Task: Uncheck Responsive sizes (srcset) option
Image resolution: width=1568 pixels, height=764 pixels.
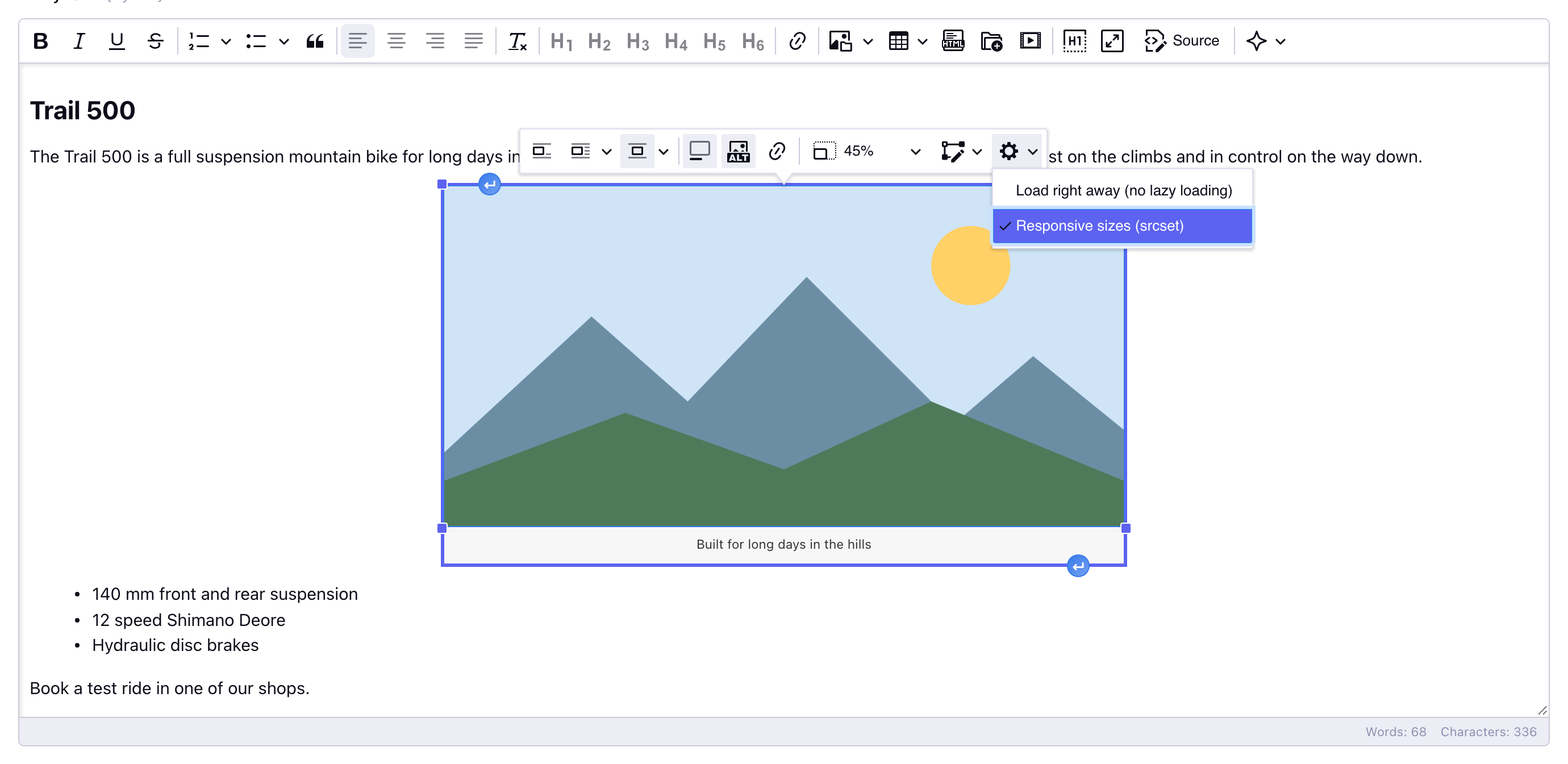Action: [1122, 226]
